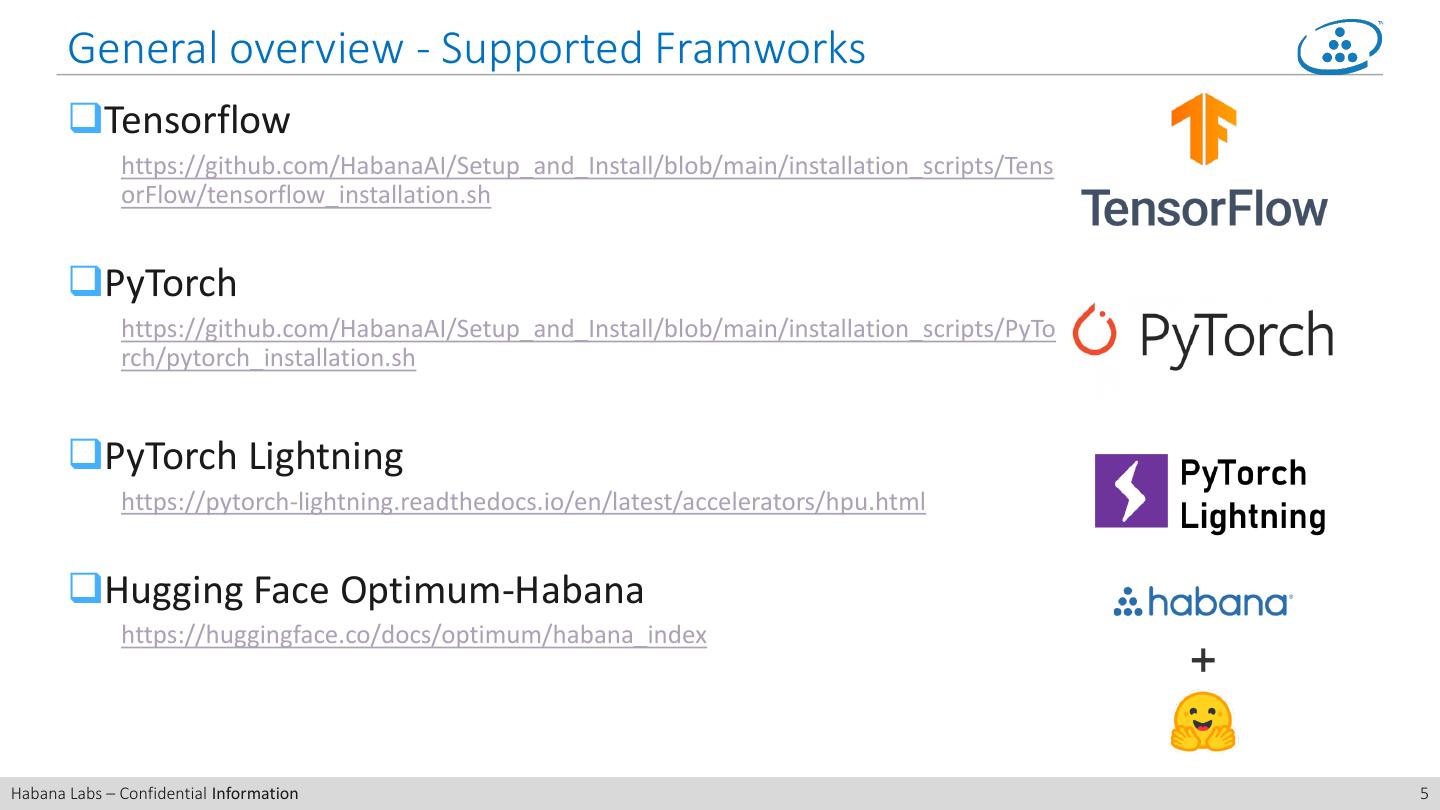1440x810 pixels.
Task: Click the plus sign between habana and emoji
Action: (1203, 660)
